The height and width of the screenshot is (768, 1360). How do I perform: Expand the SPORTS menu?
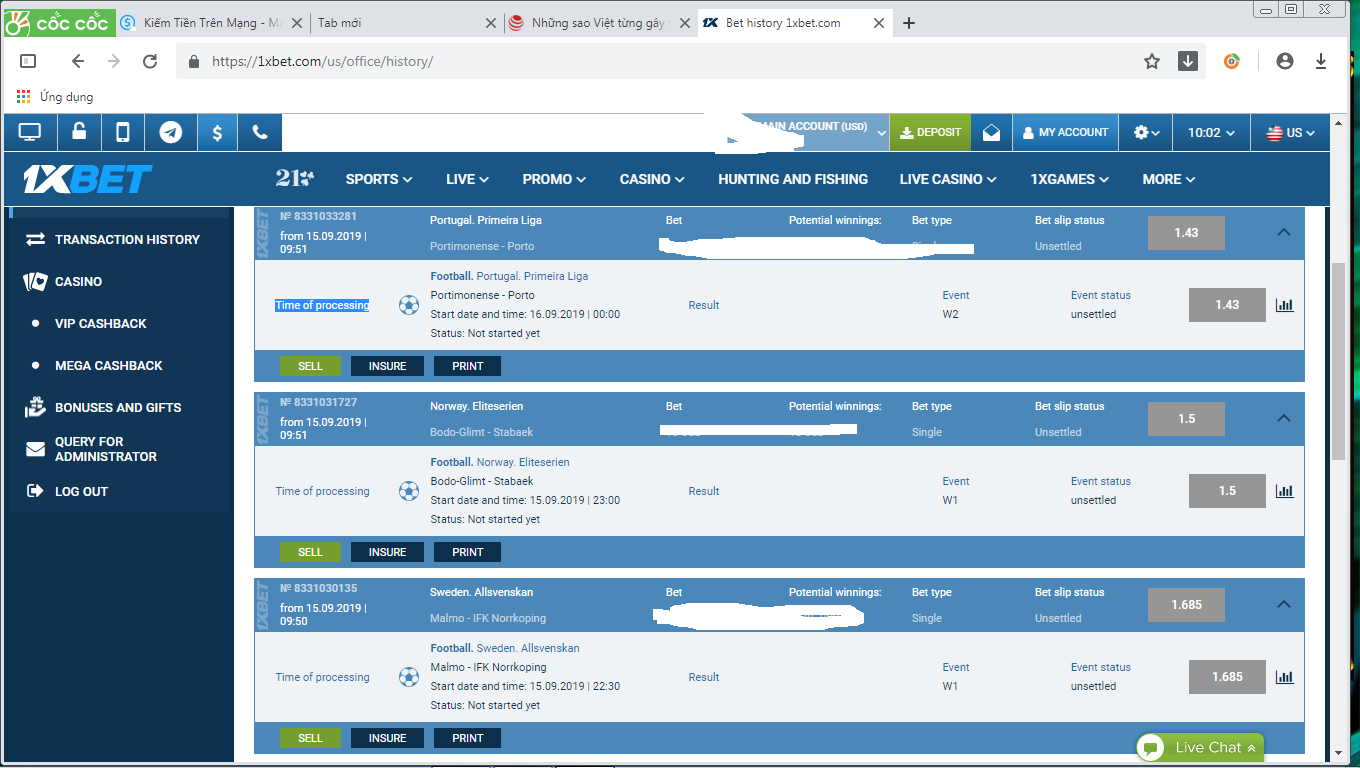tap(379, 179)
